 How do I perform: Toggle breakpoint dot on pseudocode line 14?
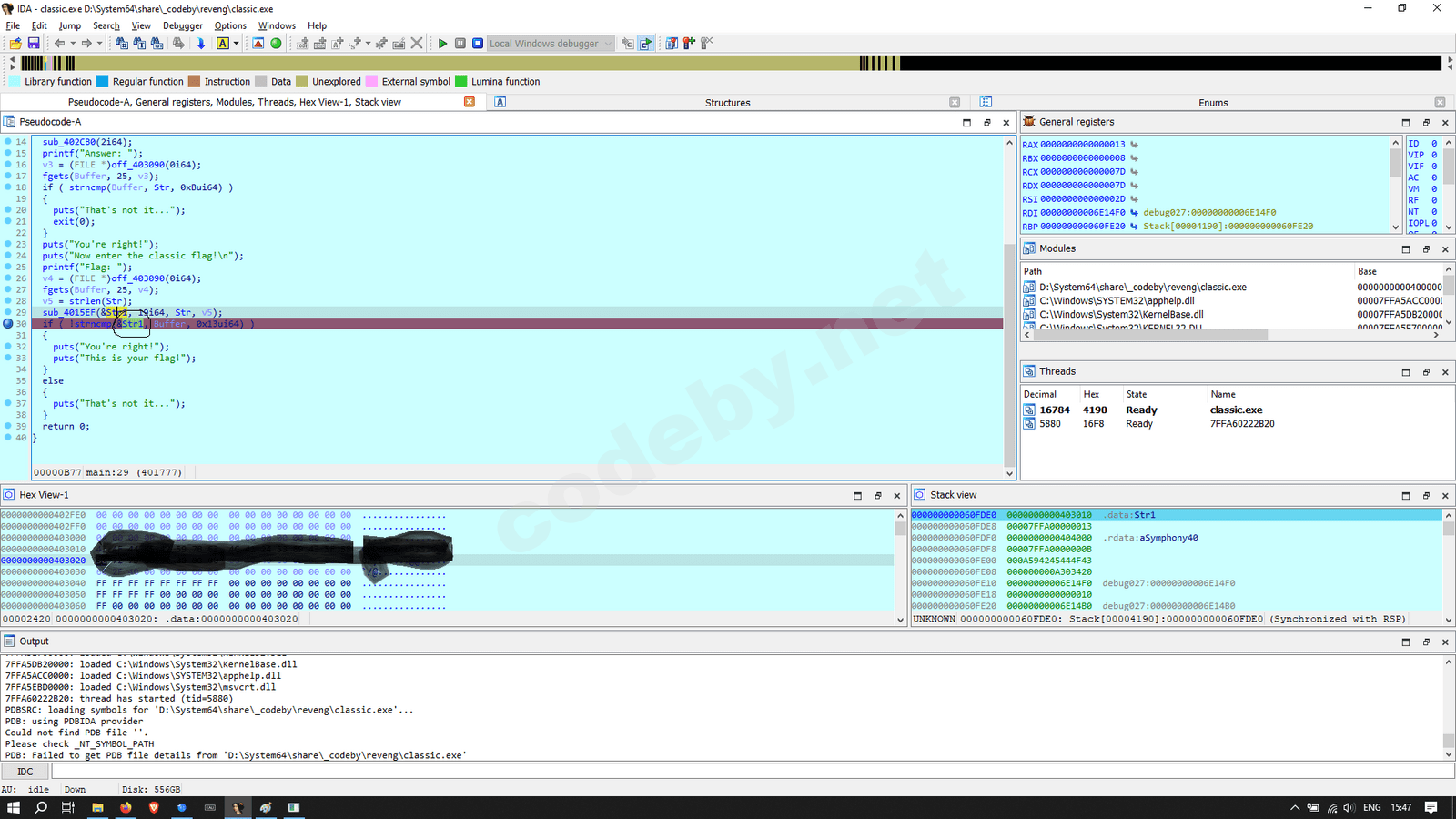(x=7, y=142)
